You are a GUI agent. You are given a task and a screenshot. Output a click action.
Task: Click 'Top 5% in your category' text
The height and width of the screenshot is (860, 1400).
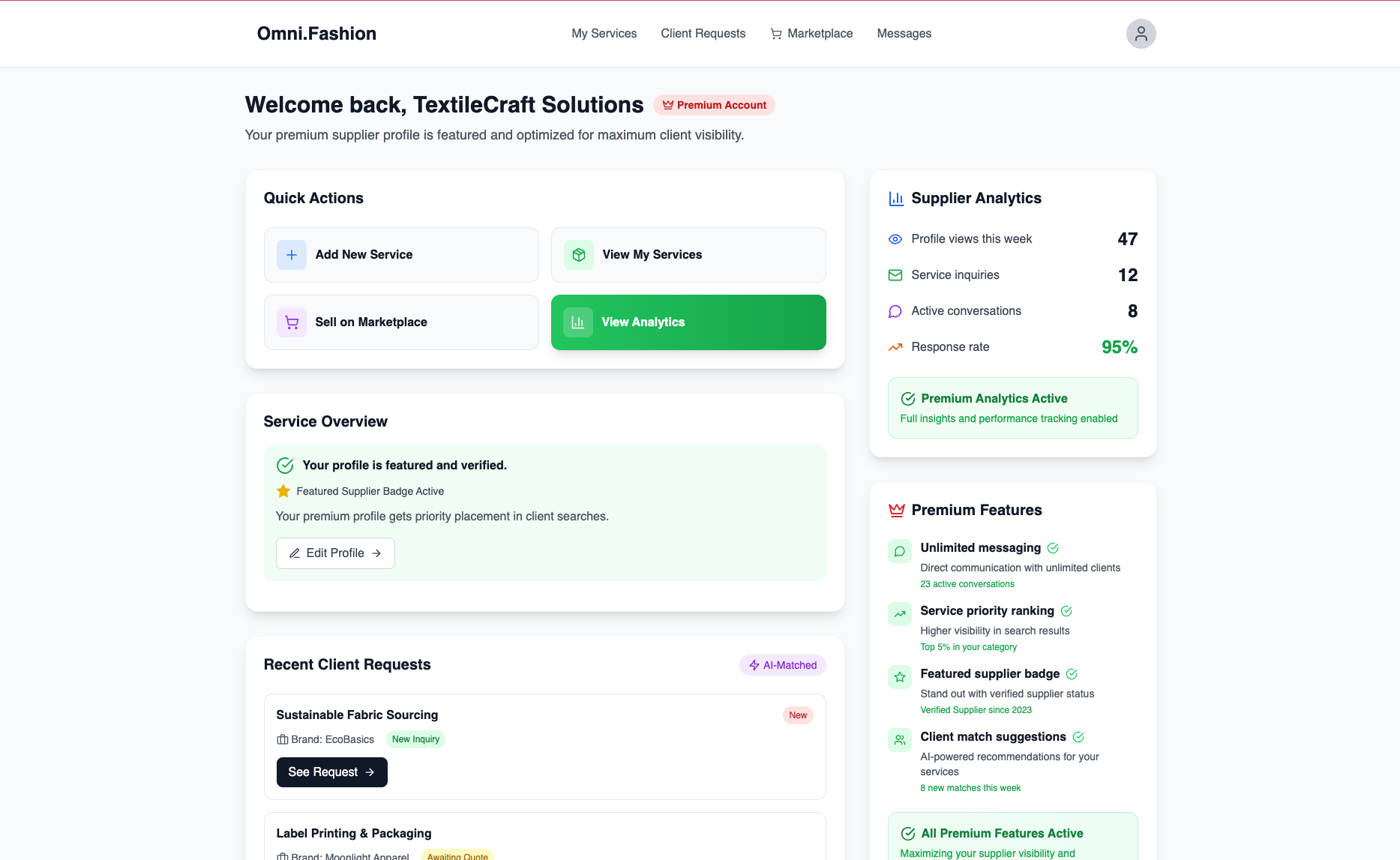(x=969, y=647)
